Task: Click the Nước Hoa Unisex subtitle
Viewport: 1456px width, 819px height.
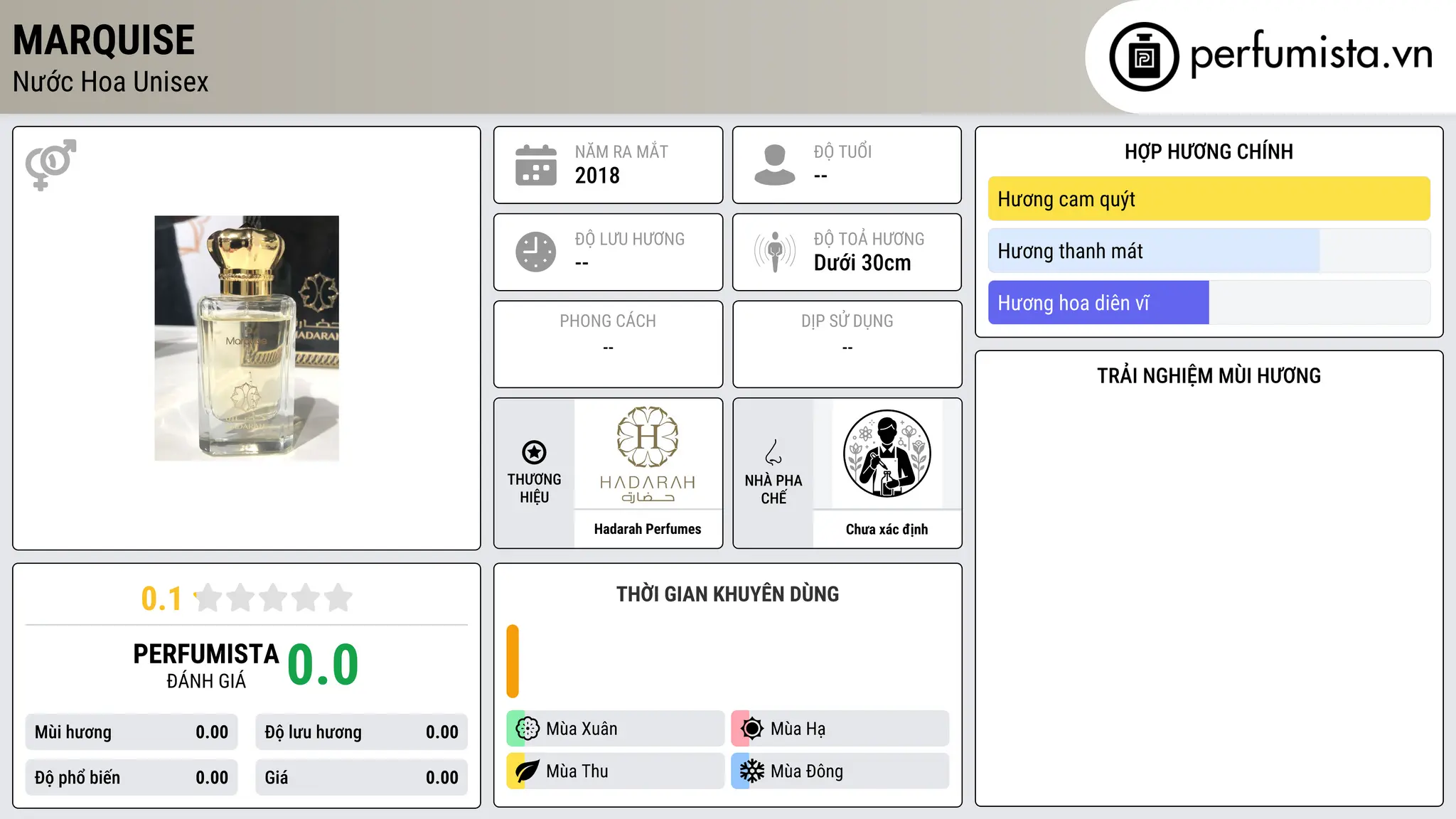Action: tap(111, 82)
